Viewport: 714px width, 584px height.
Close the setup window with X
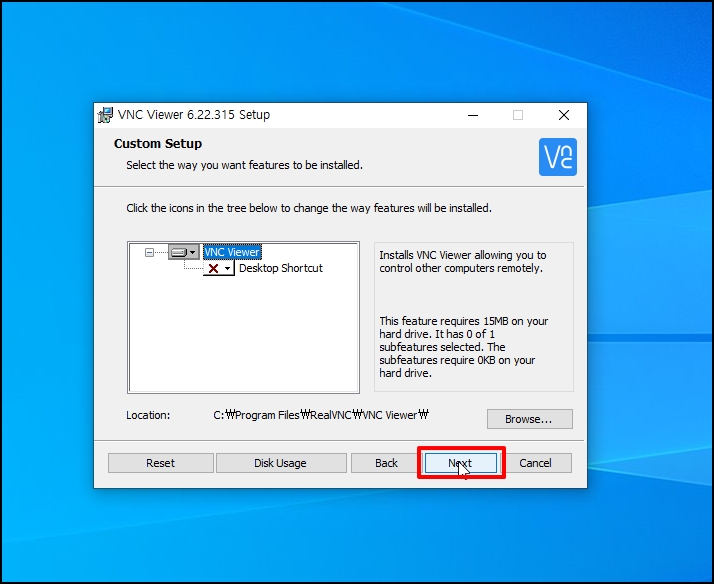564,115
